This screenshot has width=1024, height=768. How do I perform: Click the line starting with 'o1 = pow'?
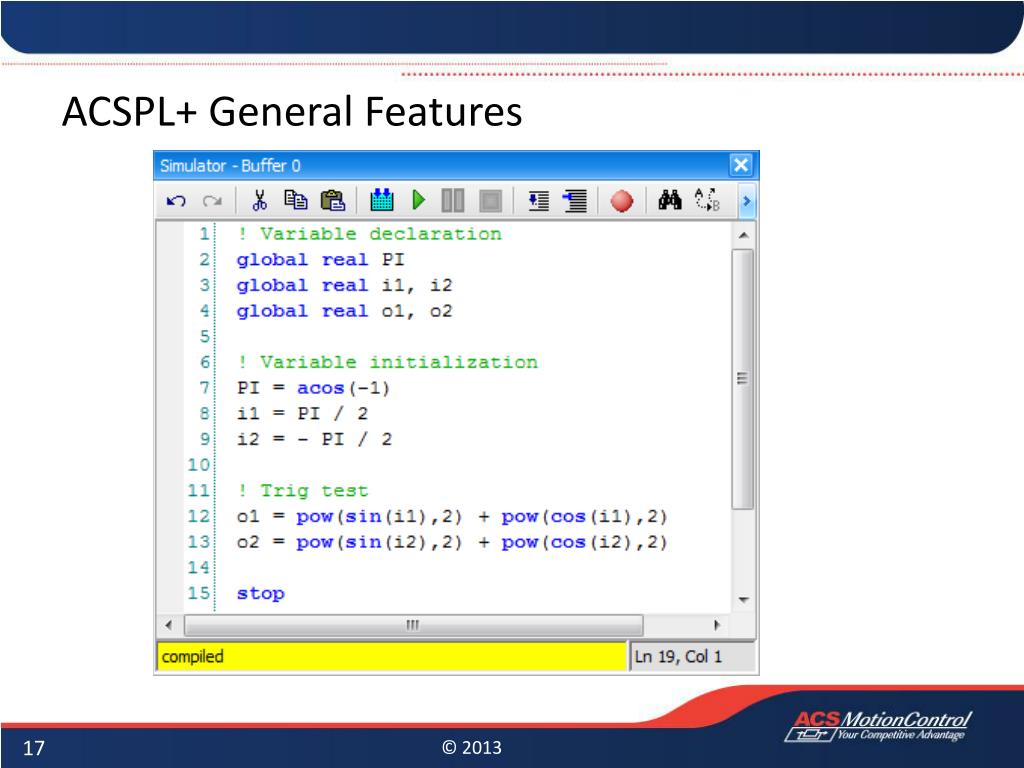pyautogui.click(x=452, y=517)
